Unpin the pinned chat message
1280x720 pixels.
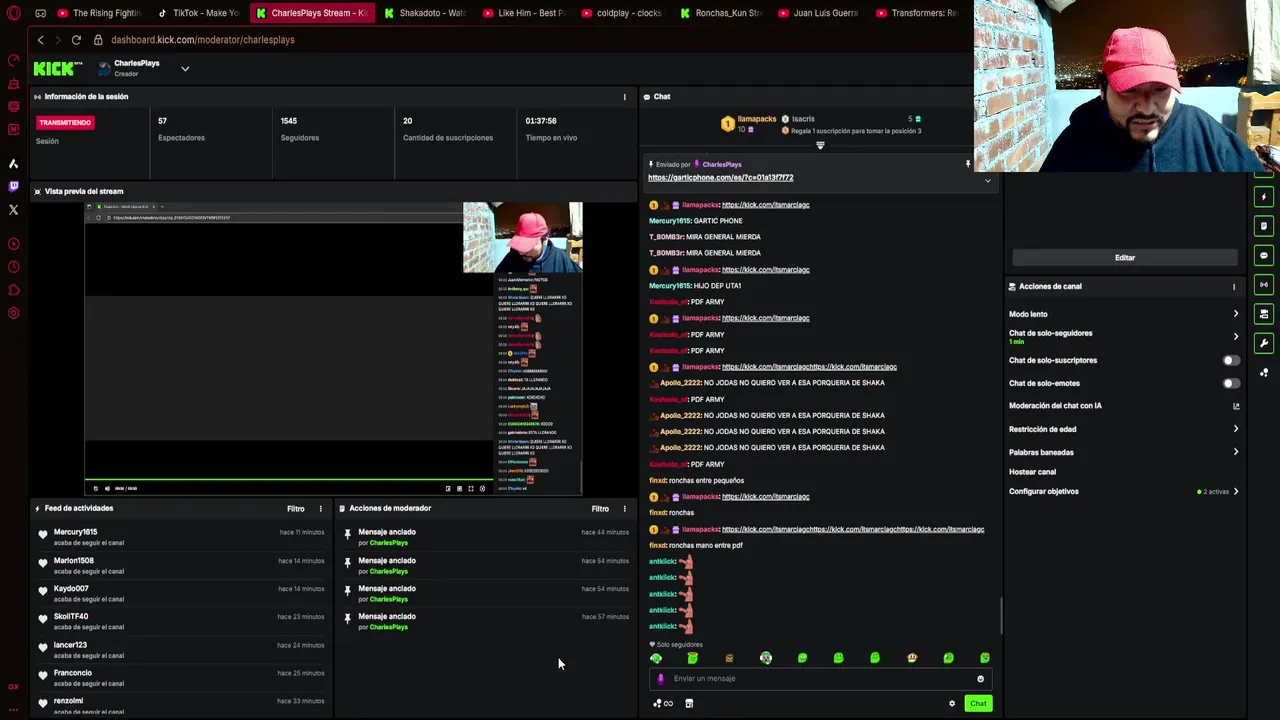[x=968, y=164]
